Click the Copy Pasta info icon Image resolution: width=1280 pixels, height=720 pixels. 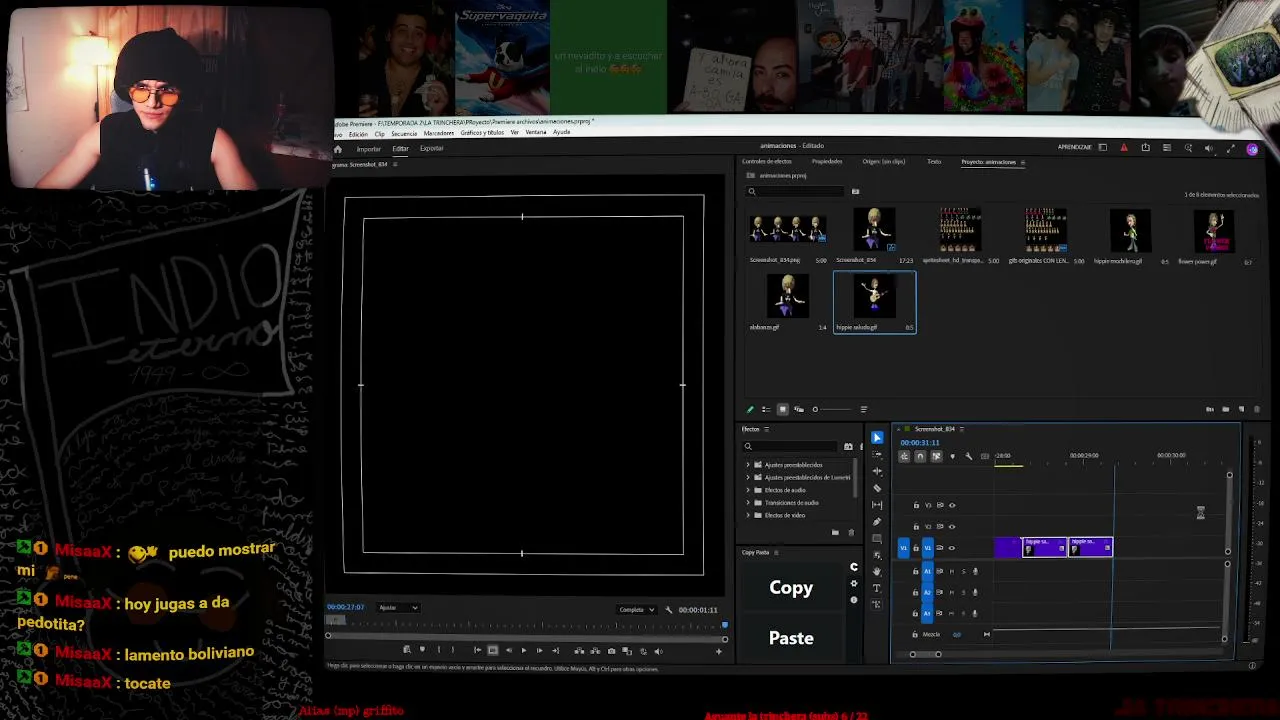click(x=853, y=600)
